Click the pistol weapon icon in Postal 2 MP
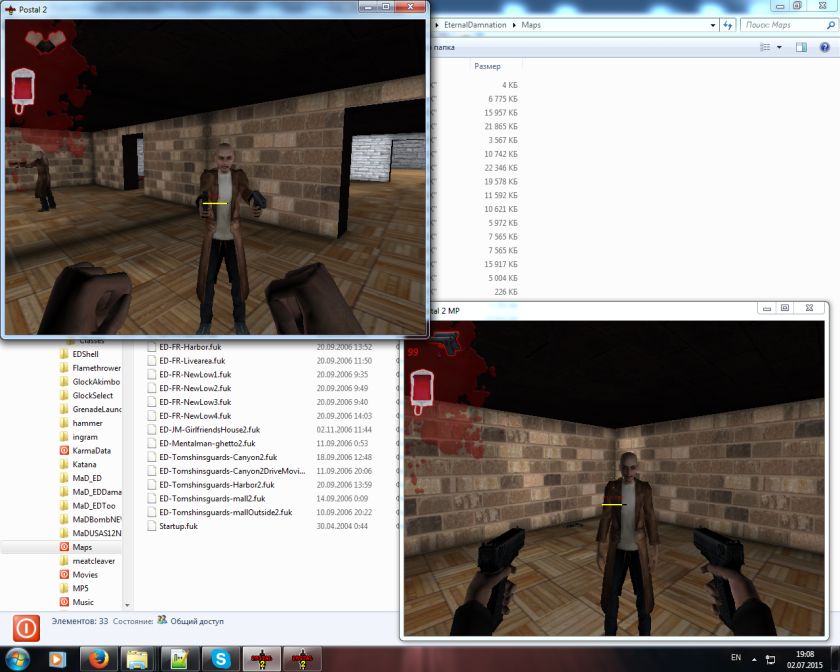The height and width of the screenshot is (672, 840). (446, 341)
